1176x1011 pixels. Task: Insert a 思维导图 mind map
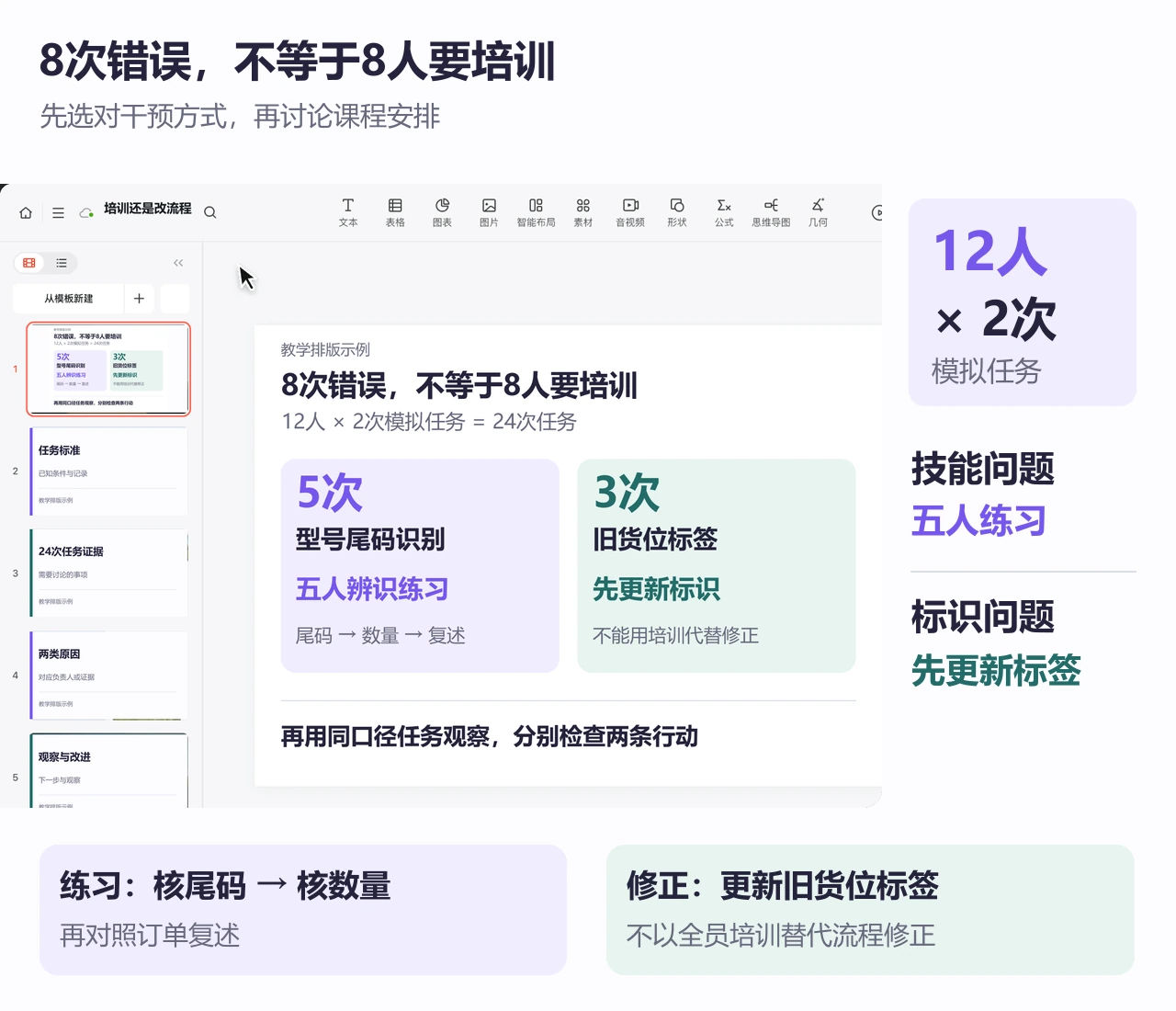point(771,212)
